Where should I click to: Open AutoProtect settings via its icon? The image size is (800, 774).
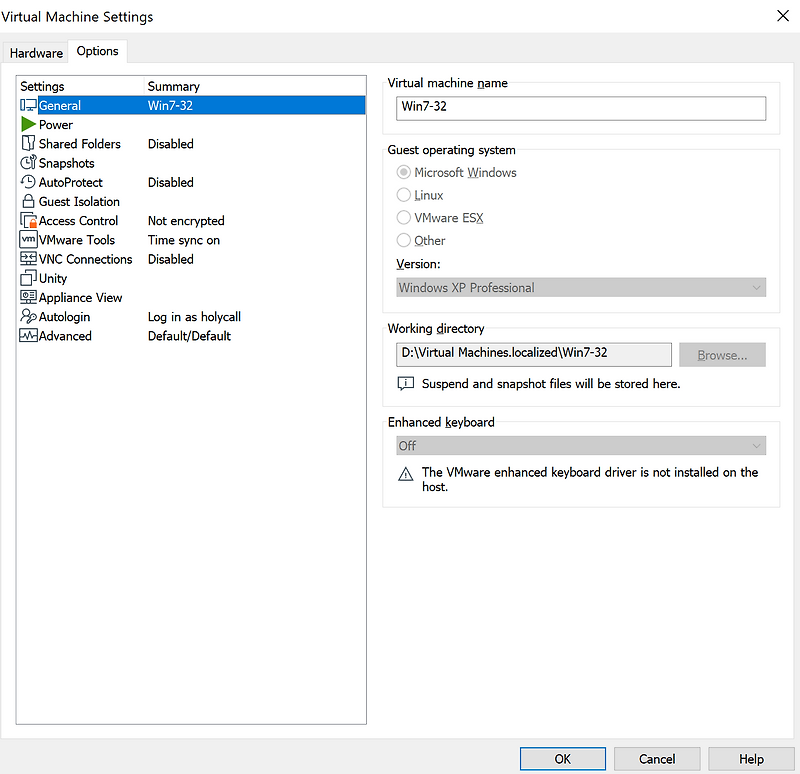[x=27, y=182]
